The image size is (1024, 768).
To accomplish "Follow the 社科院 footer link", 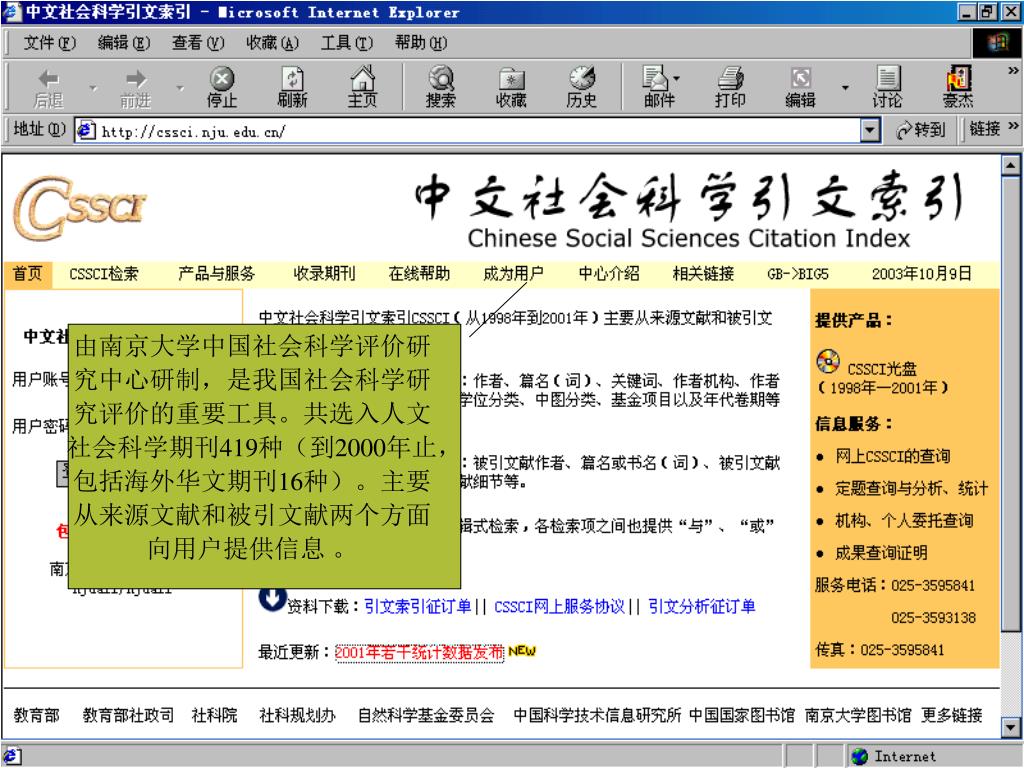I will [214, 716].
